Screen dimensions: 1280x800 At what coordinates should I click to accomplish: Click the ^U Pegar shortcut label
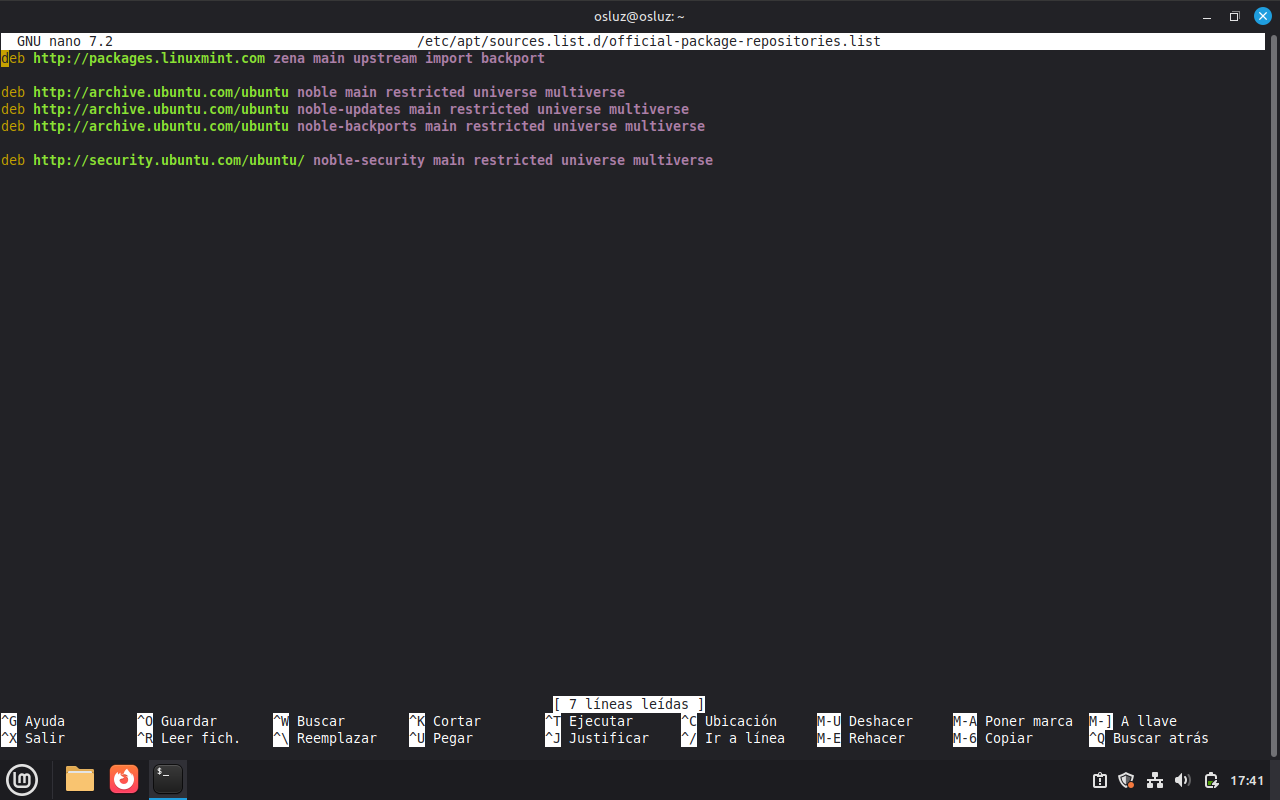(x=441, y=738)
